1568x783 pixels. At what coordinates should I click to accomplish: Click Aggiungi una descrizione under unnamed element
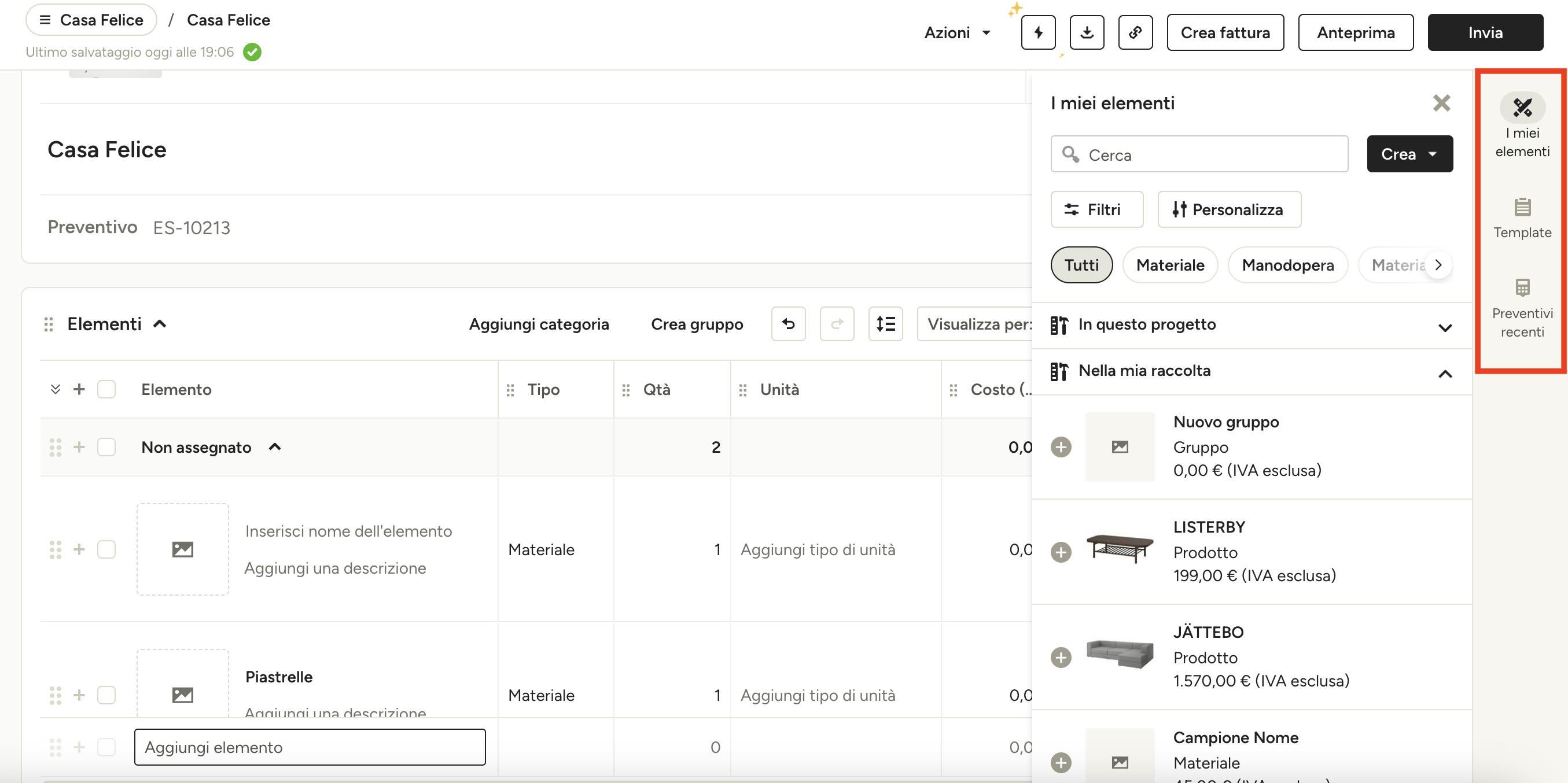(336, 568)
